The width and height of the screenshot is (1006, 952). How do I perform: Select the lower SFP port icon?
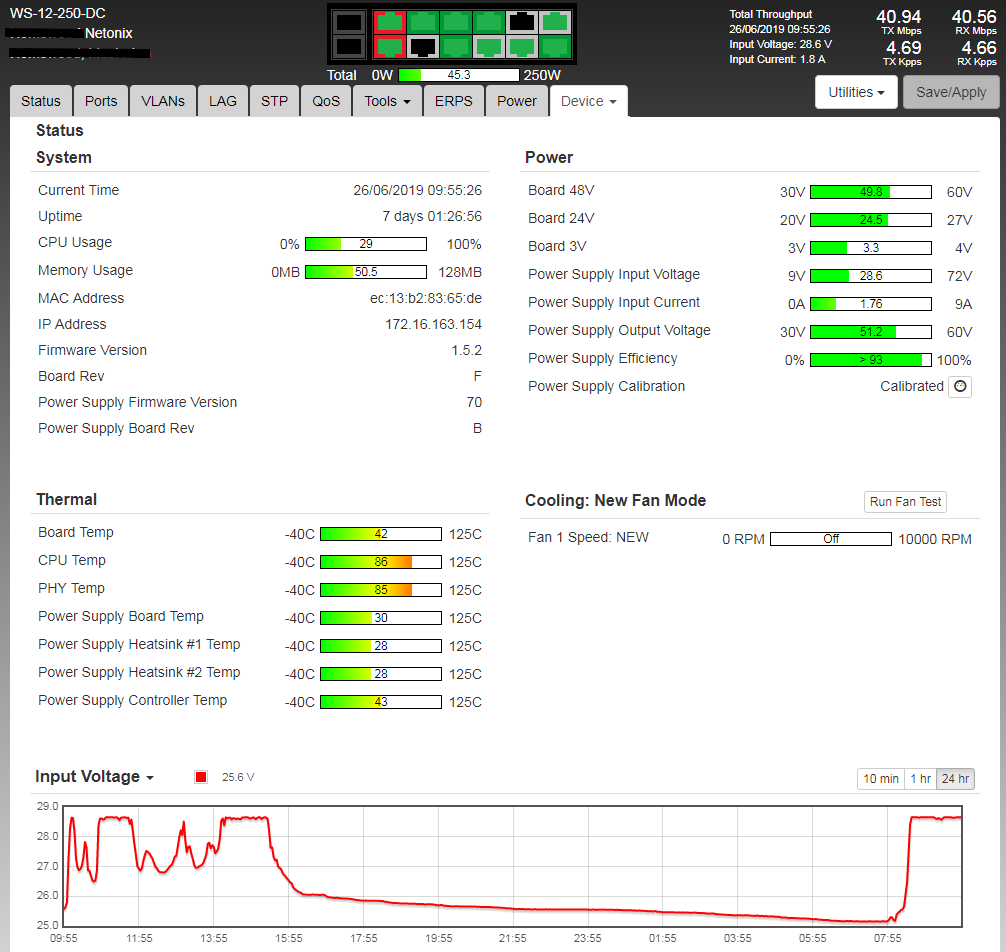pyautogui.click(x=349, y=46)
